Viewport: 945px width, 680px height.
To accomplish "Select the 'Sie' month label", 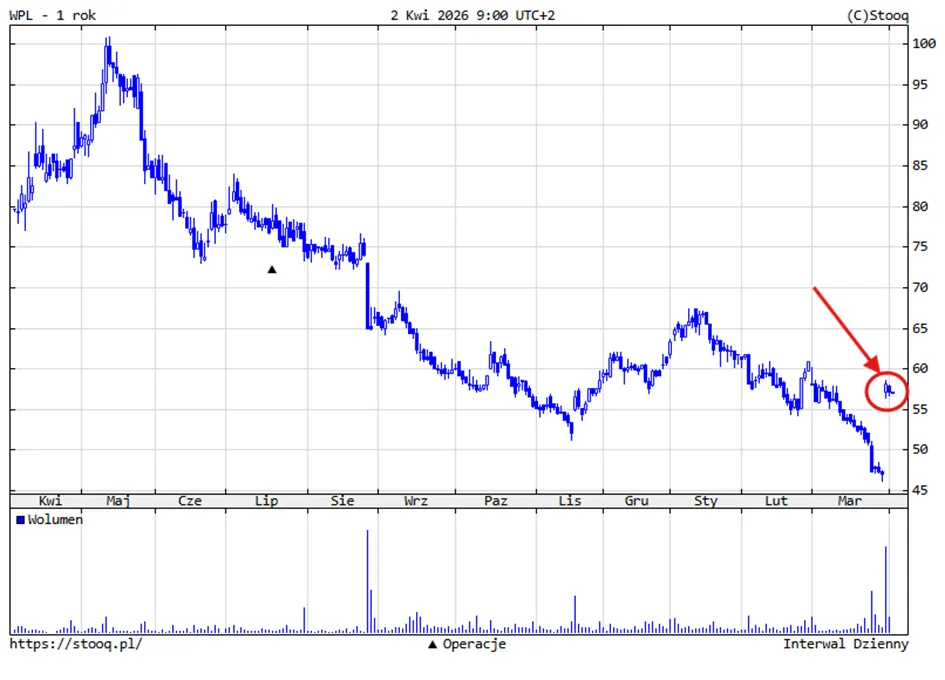I will (x=342, y=500).
